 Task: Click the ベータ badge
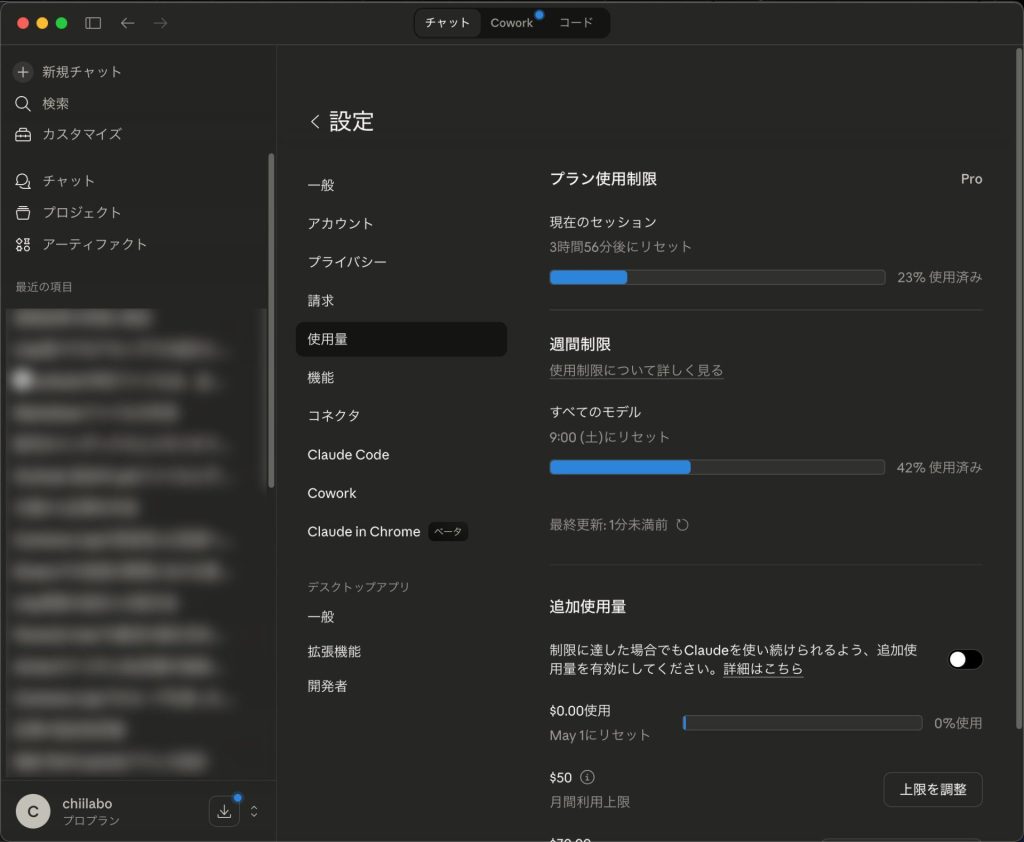coord(448,532)
